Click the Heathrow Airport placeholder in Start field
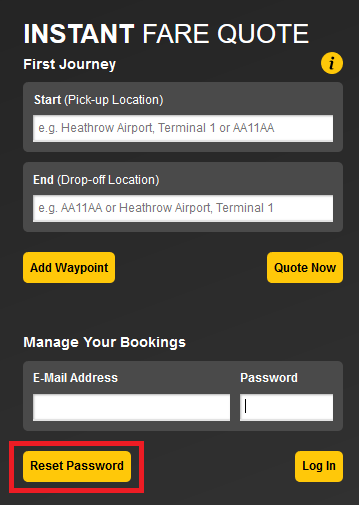Screen dimensions: 360x505 coord(107,128)
